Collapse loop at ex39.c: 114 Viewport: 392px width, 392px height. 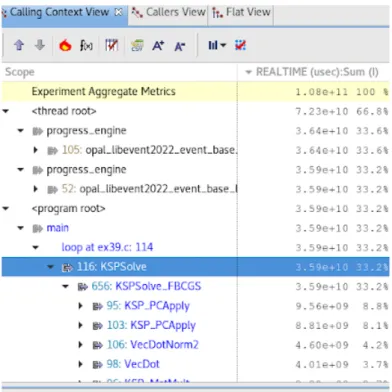tap(36, 248)
